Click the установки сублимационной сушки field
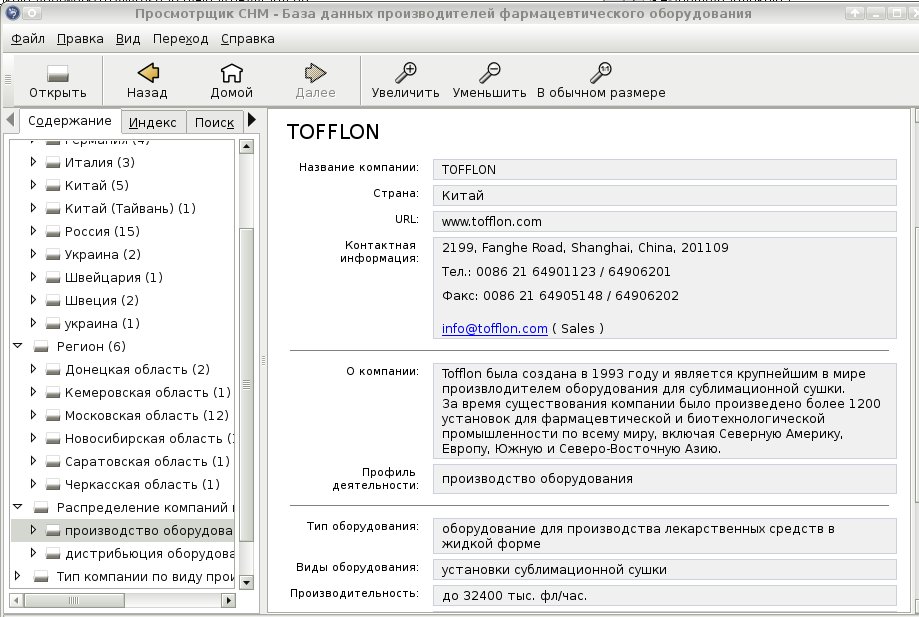This screenshot has width=919, height=617. point(665,570)
